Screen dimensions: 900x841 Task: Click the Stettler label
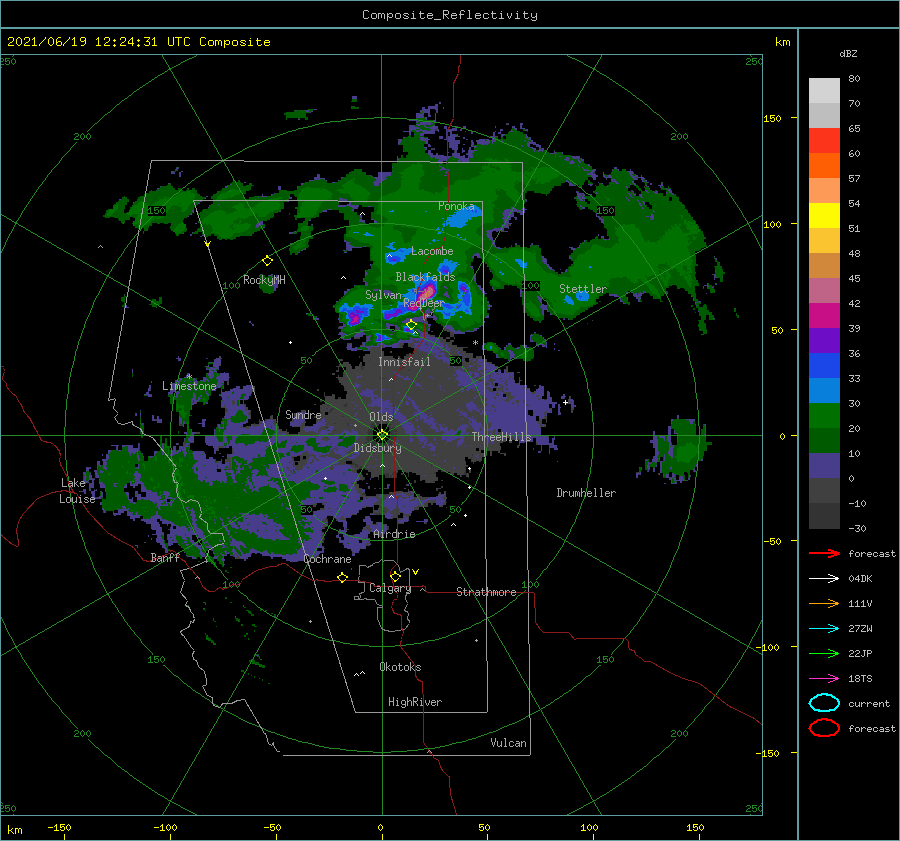(583, 289)
